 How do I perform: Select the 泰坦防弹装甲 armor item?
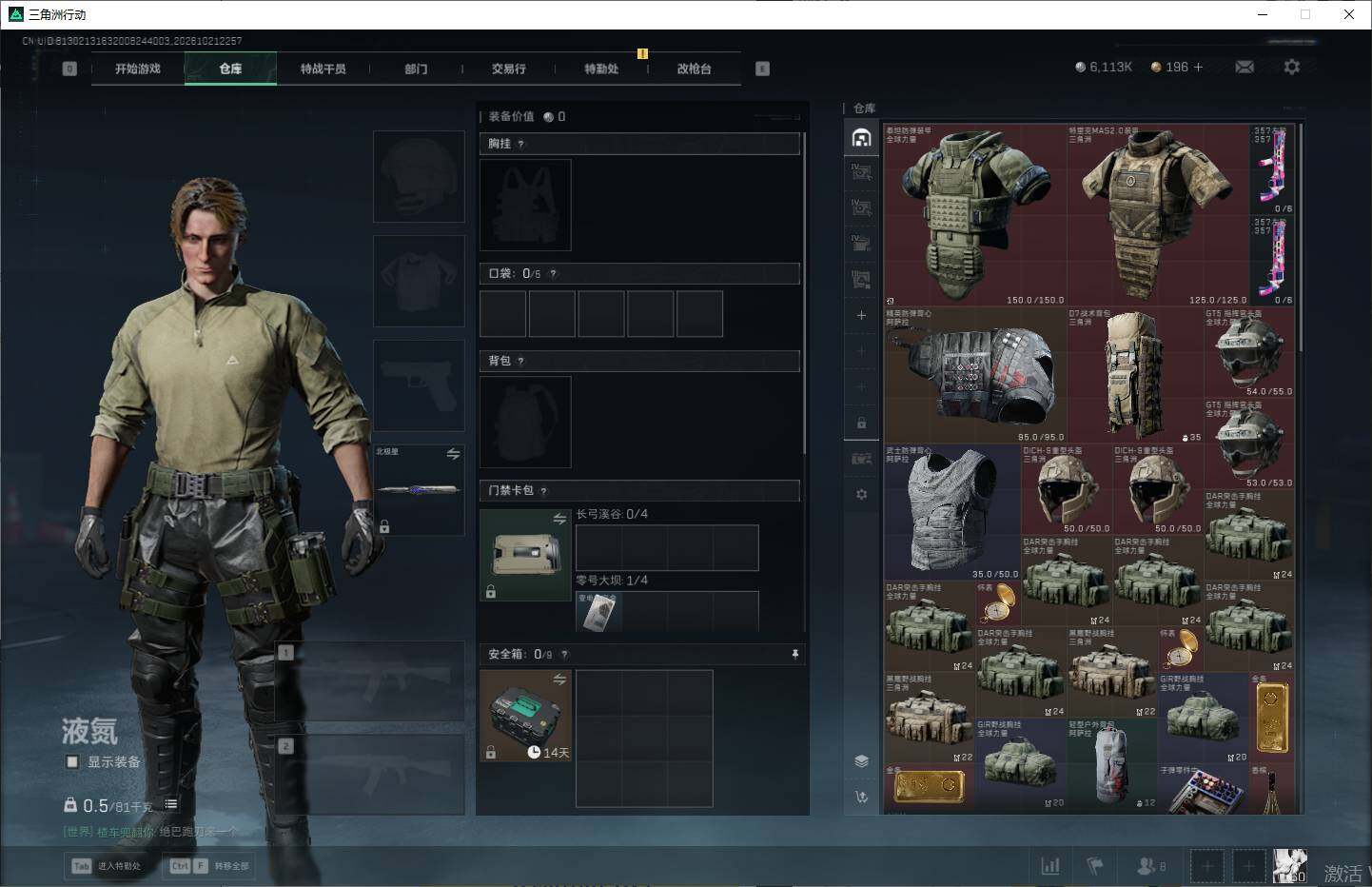coord(975,215)
